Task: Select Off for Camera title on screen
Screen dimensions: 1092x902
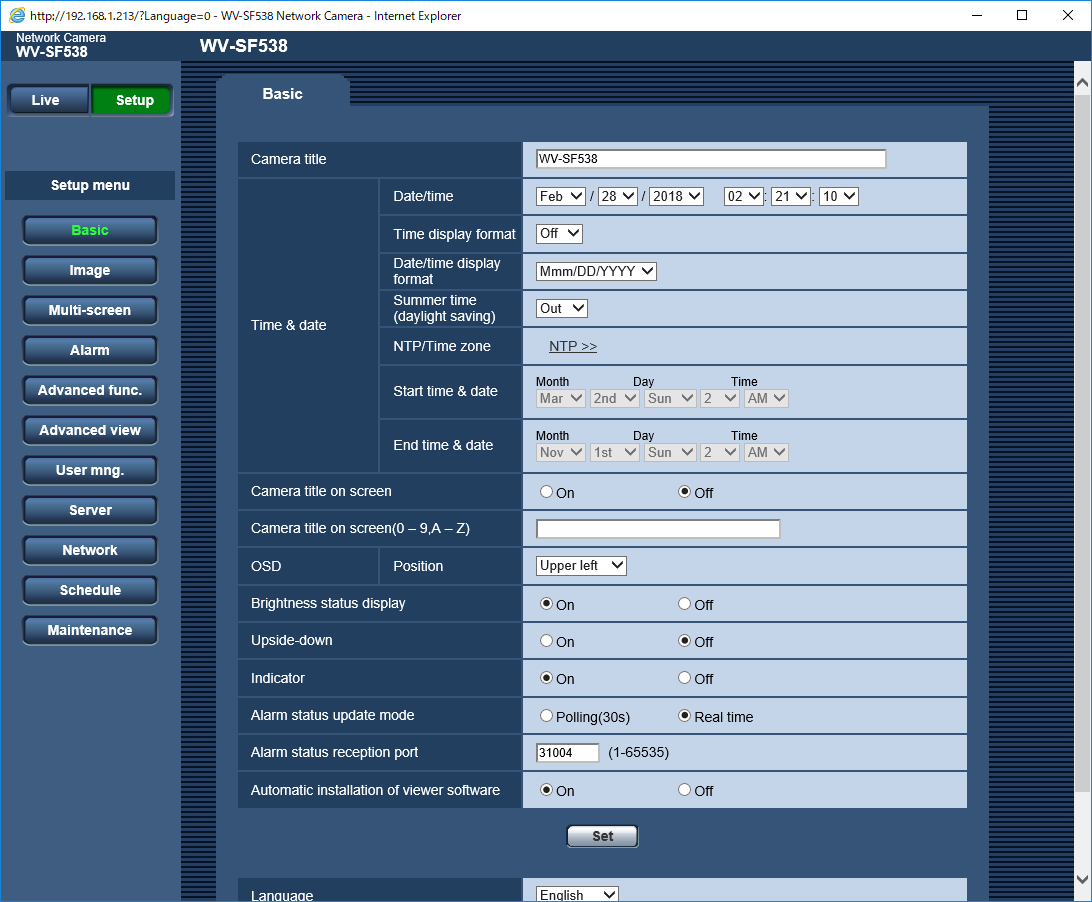Action: [x=685, y=492]
